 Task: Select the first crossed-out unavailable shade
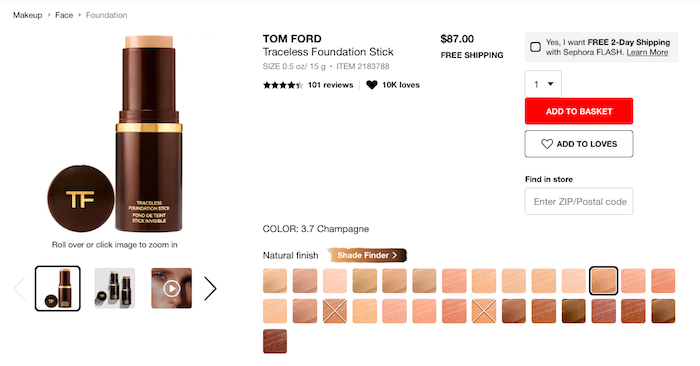[335, 311]
